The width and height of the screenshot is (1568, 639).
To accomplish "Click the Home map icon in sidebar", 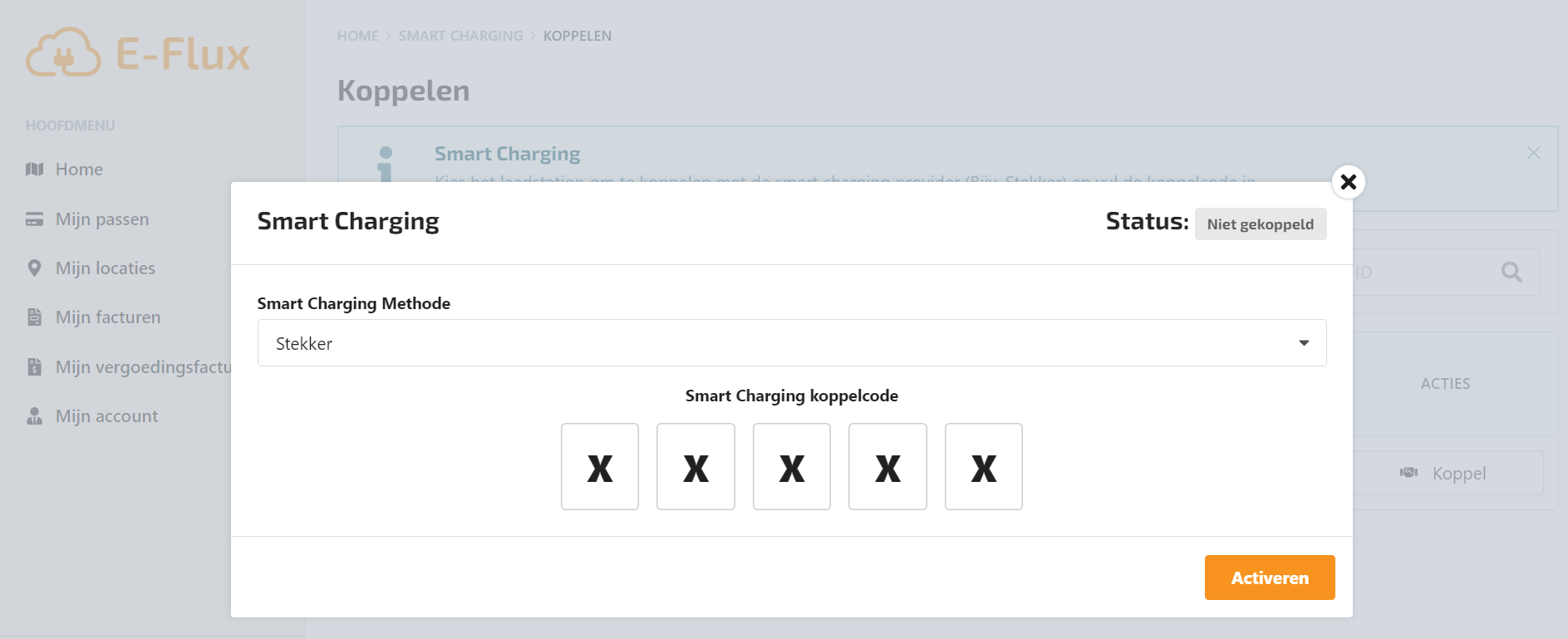I will tap(34, 170).
